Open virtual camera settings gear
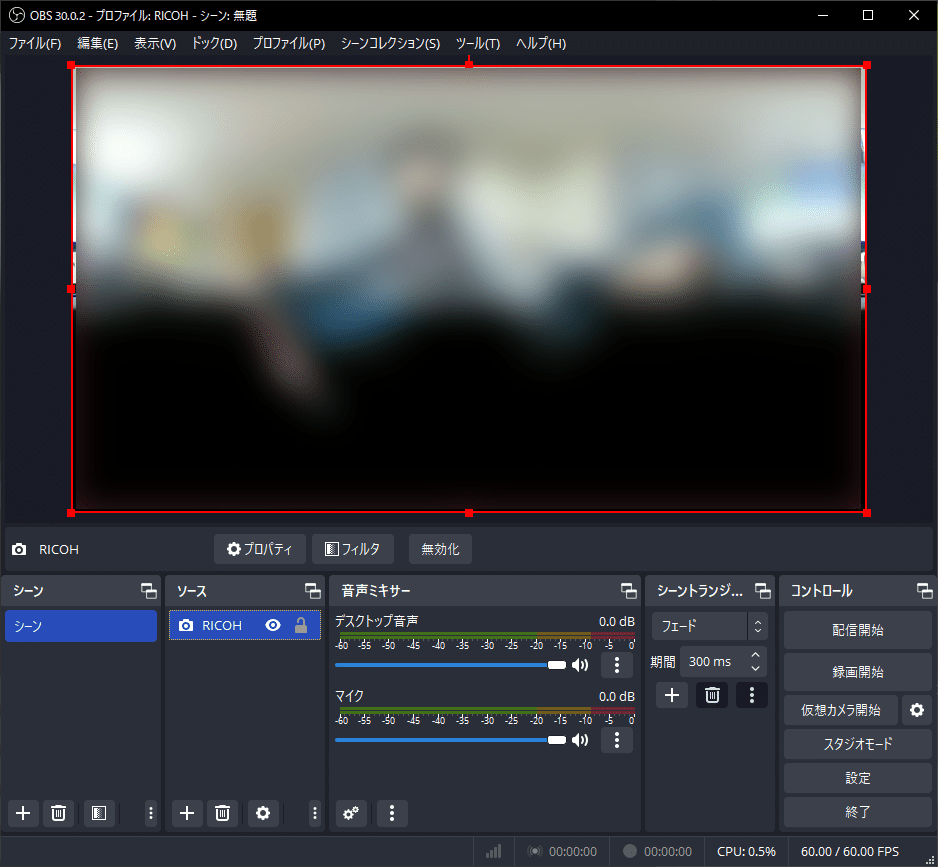This screenshot has width=938, height=867. click(x=917, y=710)
